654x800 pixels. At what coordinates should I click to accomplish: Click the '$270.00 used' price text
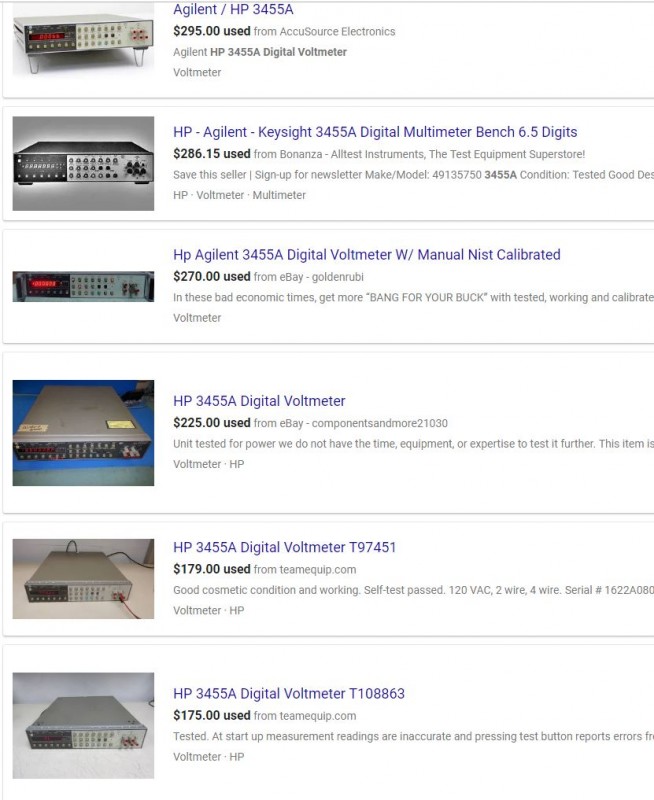point(212,277)
